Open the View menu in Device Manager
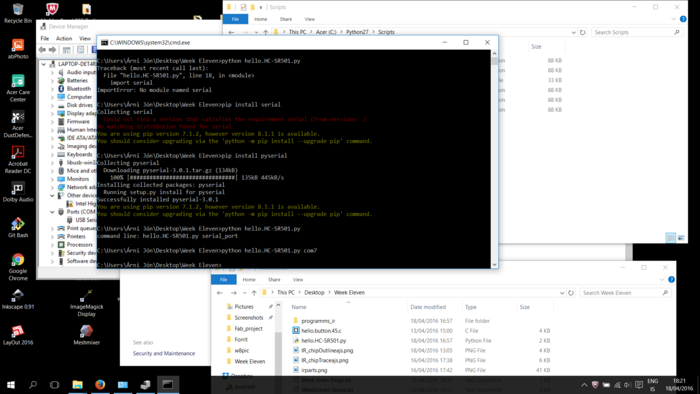 85,38
